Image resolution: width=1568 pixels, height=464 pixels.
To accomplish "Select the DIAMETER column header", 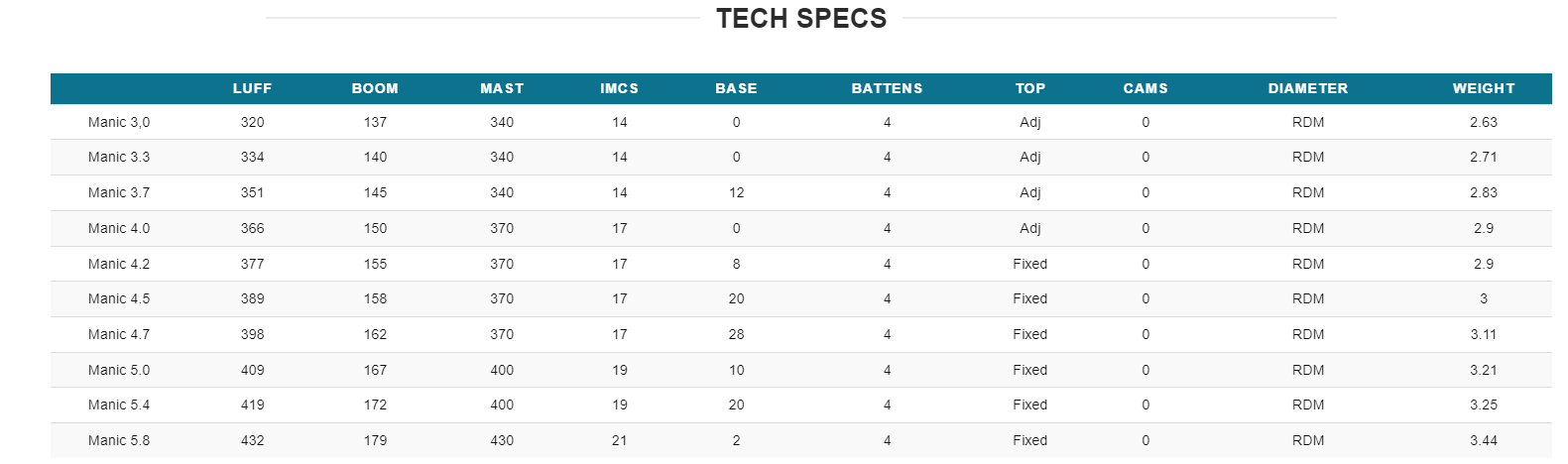I will point(1307,88).
